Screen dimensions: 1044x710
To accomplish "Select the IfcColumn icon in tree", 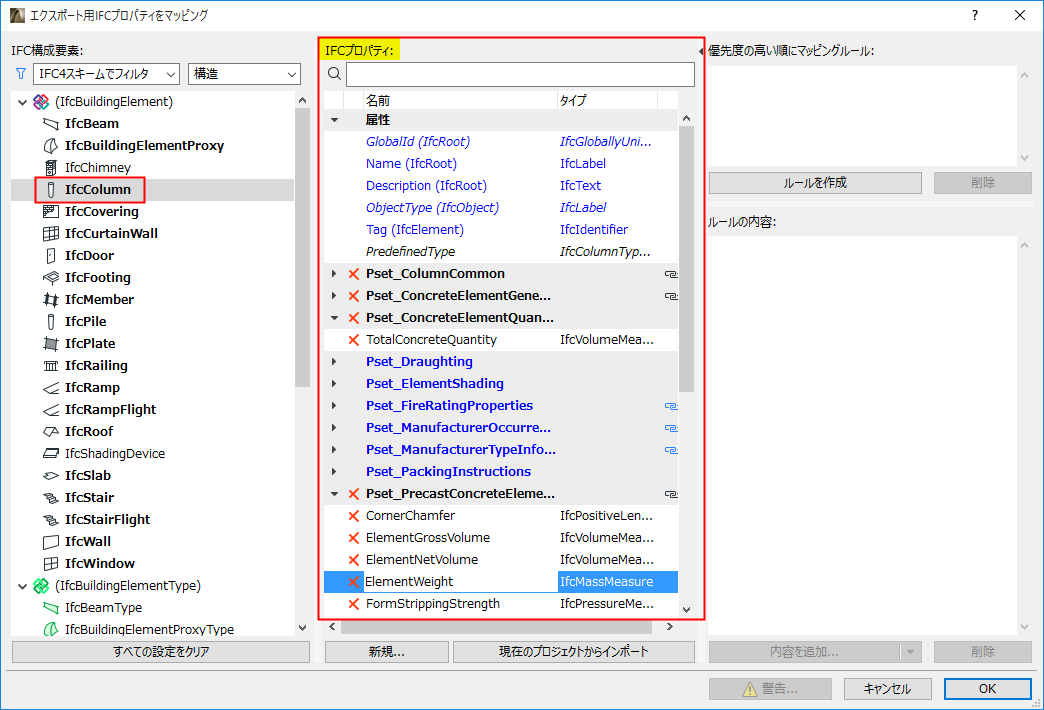I will (51, 190).
